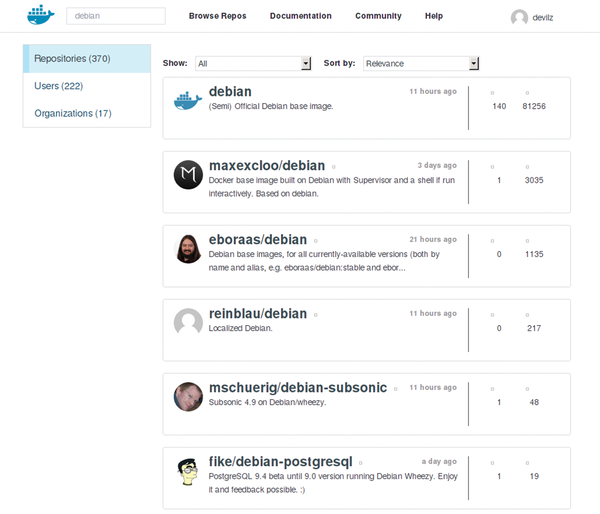Select Repositories (370) tab
The image size is (600, 514).
click(x=87, y=59)
